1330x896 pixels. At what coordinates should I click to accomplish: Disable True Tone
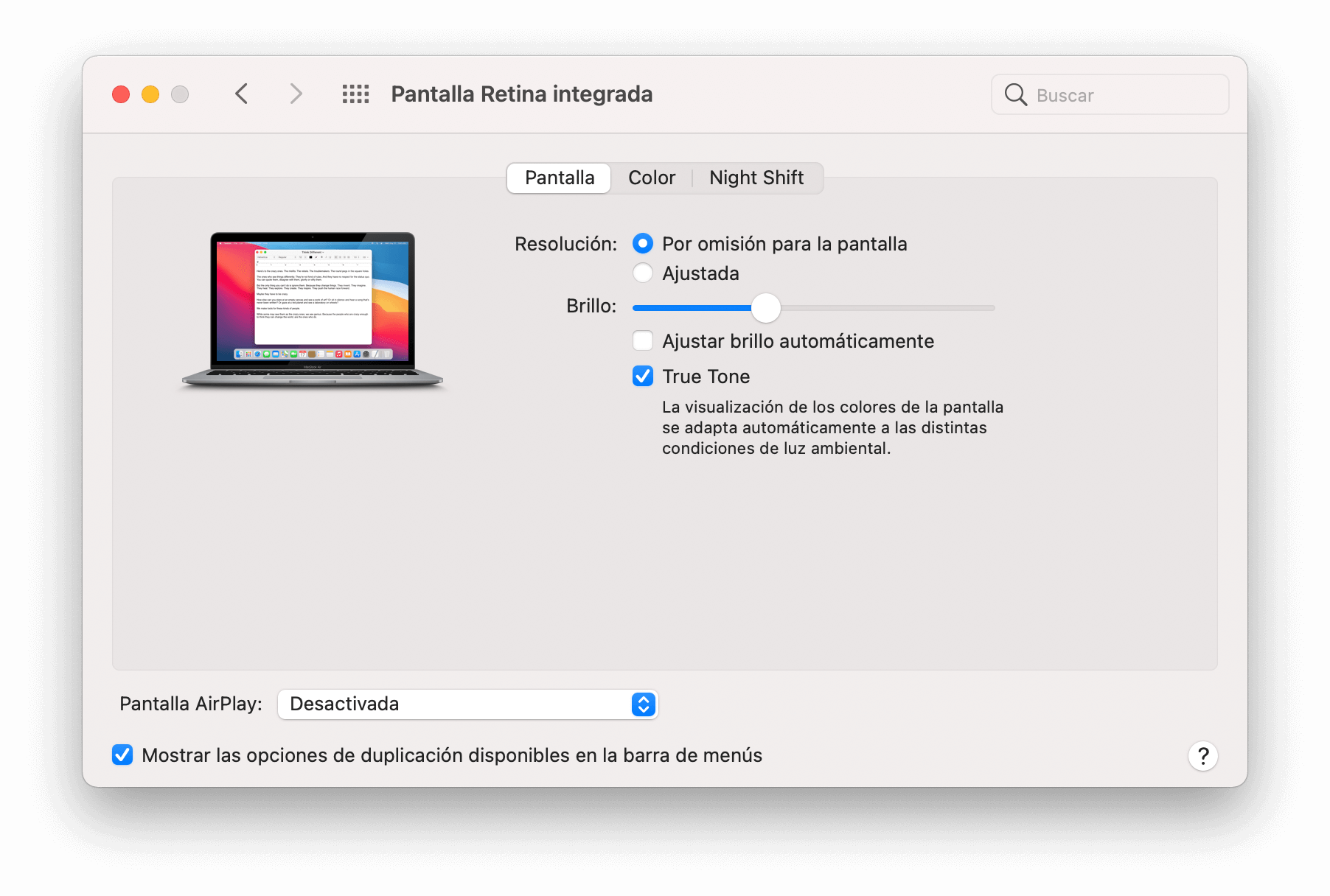click(642, 376)
